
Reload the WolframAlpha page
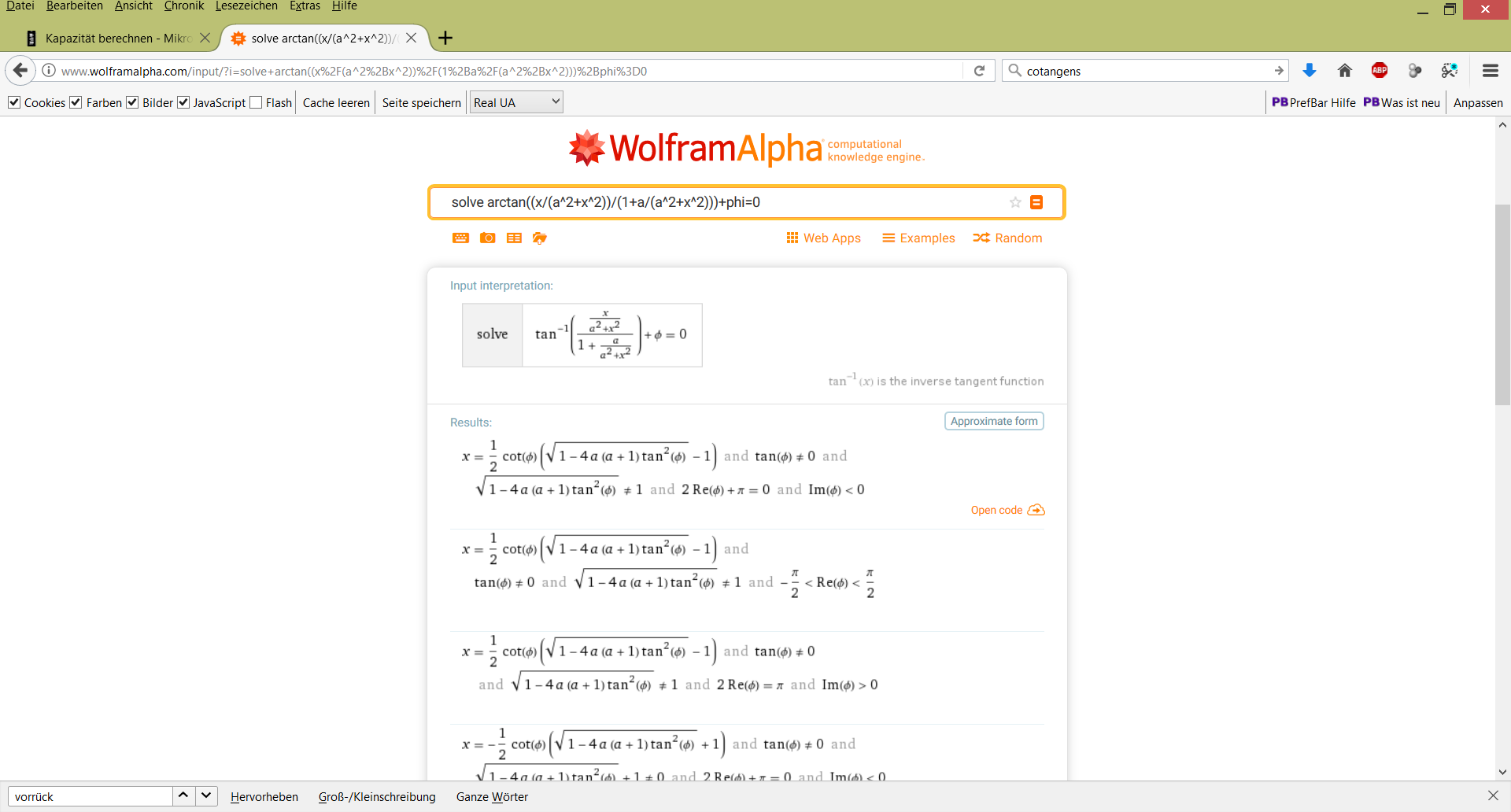tap(980, 71)
